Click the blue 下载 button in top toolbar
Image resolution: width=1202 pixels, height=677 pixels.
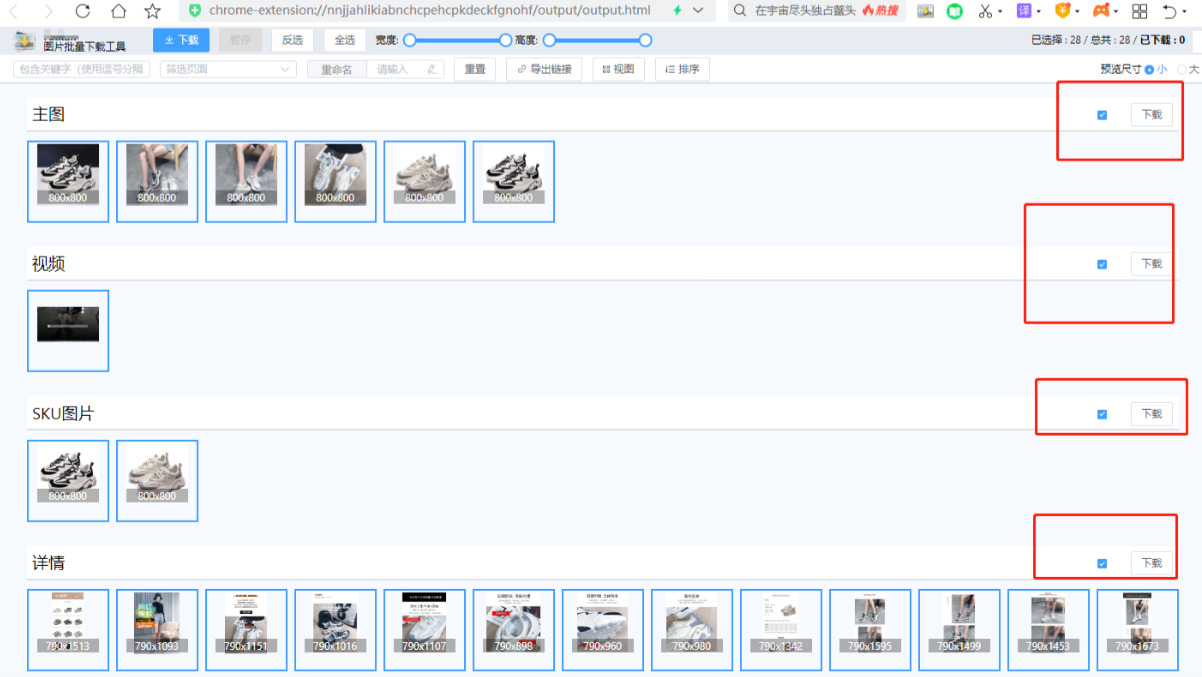(181, 40)
